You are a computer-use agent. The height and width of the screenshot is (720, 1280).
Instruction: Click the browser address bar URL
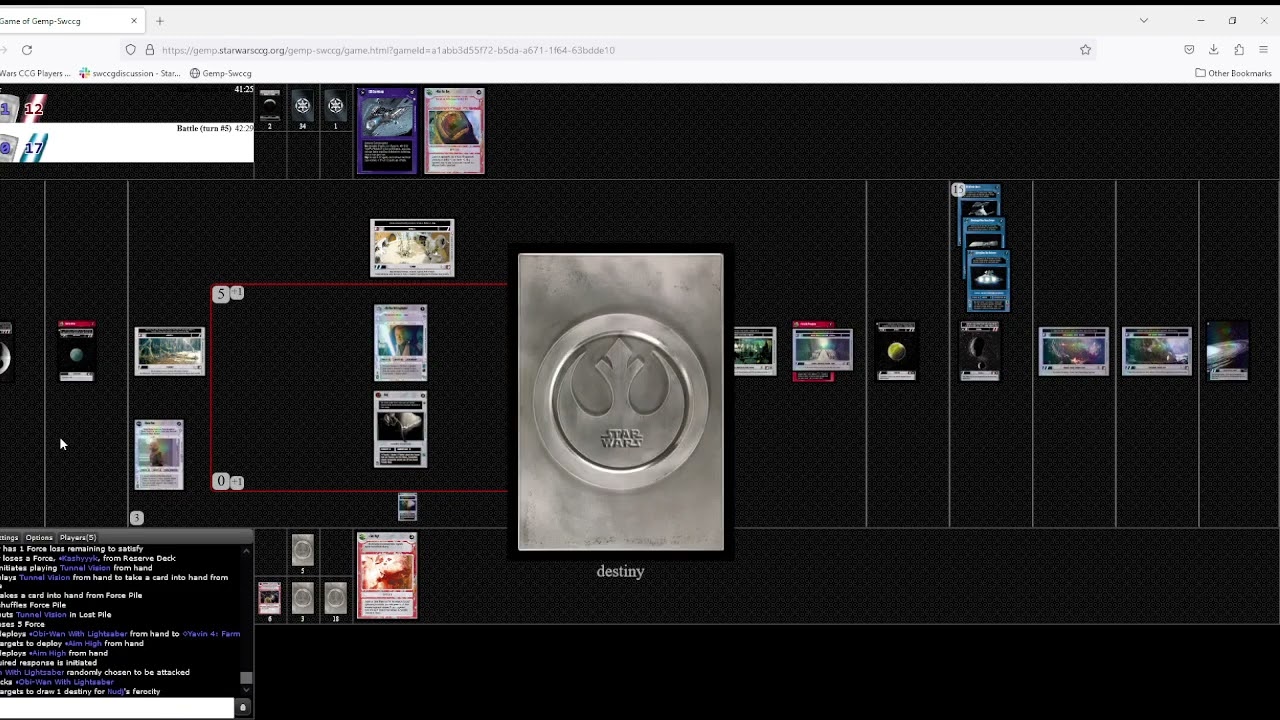[x=388, y=50]
